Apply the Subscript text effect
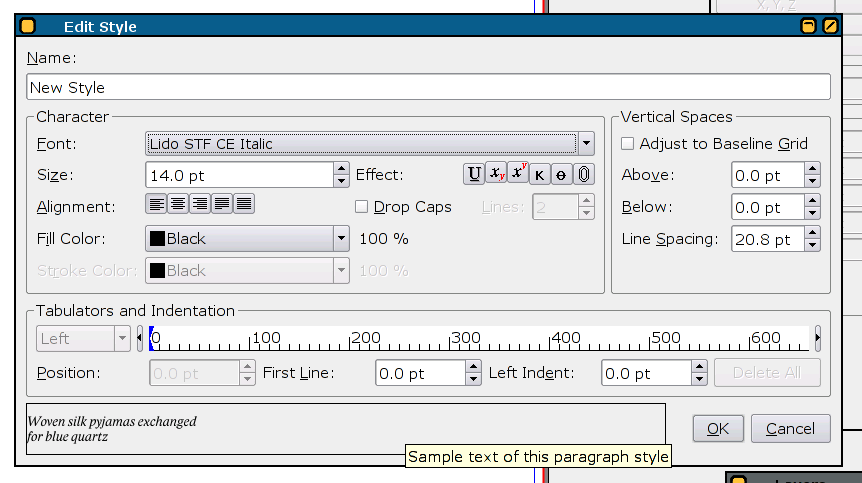 coord(496,174)
